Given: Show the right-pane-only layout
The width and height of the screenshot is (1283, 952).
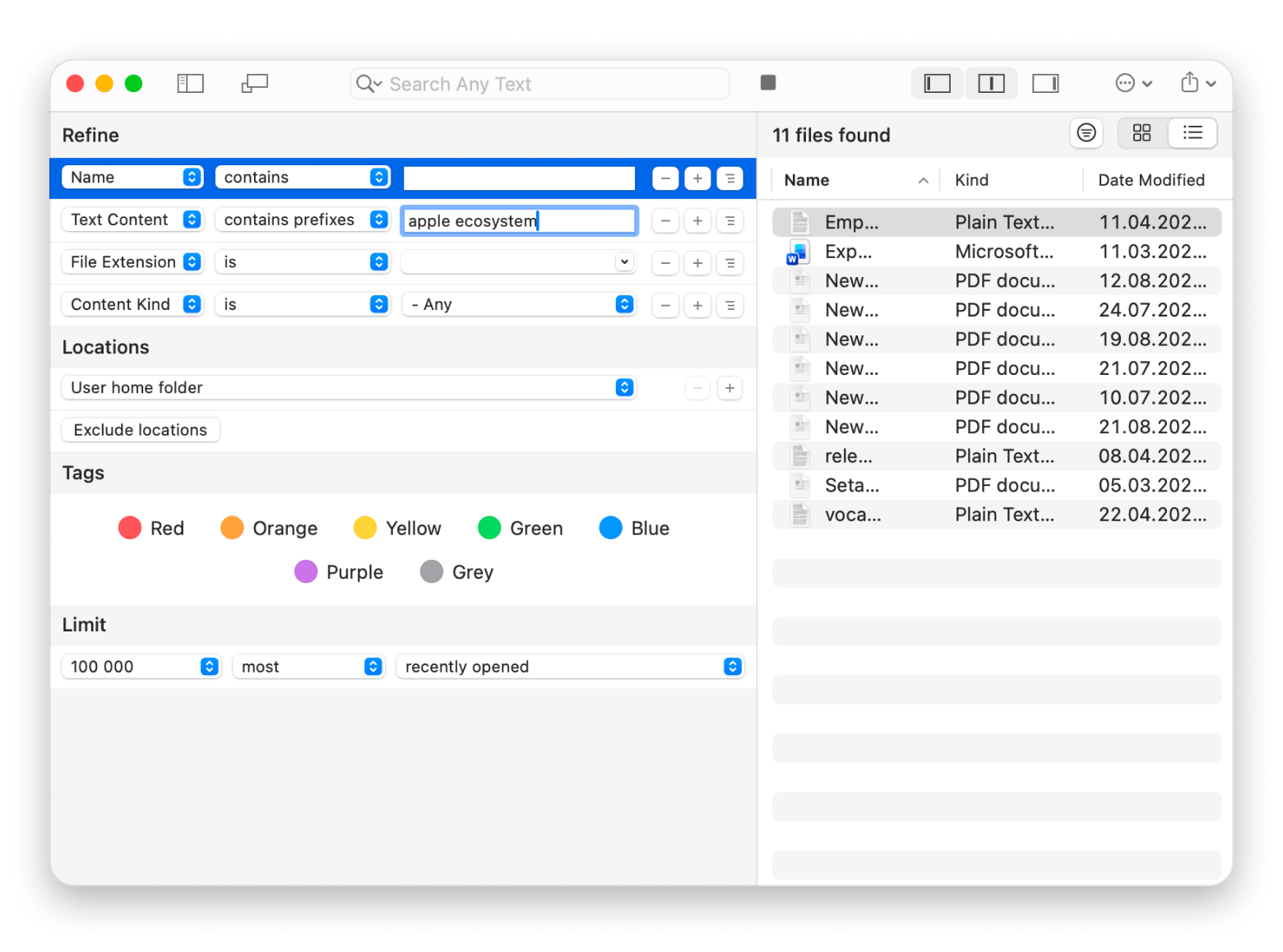Looking at the screenshot, I should pyautogui.click(x=1045, y=83).
